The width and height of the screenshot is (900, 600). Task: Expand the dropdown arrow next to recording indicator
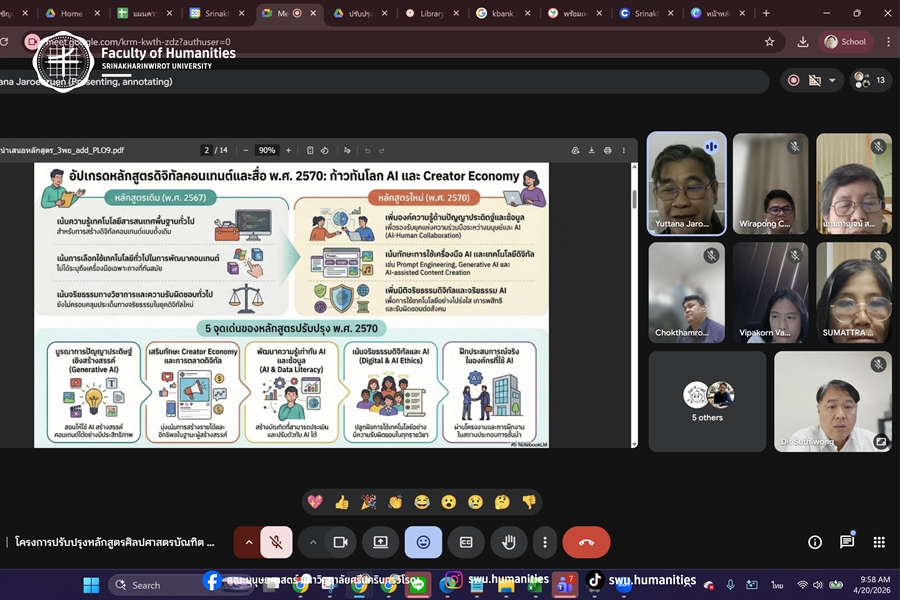click(x=832, y=80)
